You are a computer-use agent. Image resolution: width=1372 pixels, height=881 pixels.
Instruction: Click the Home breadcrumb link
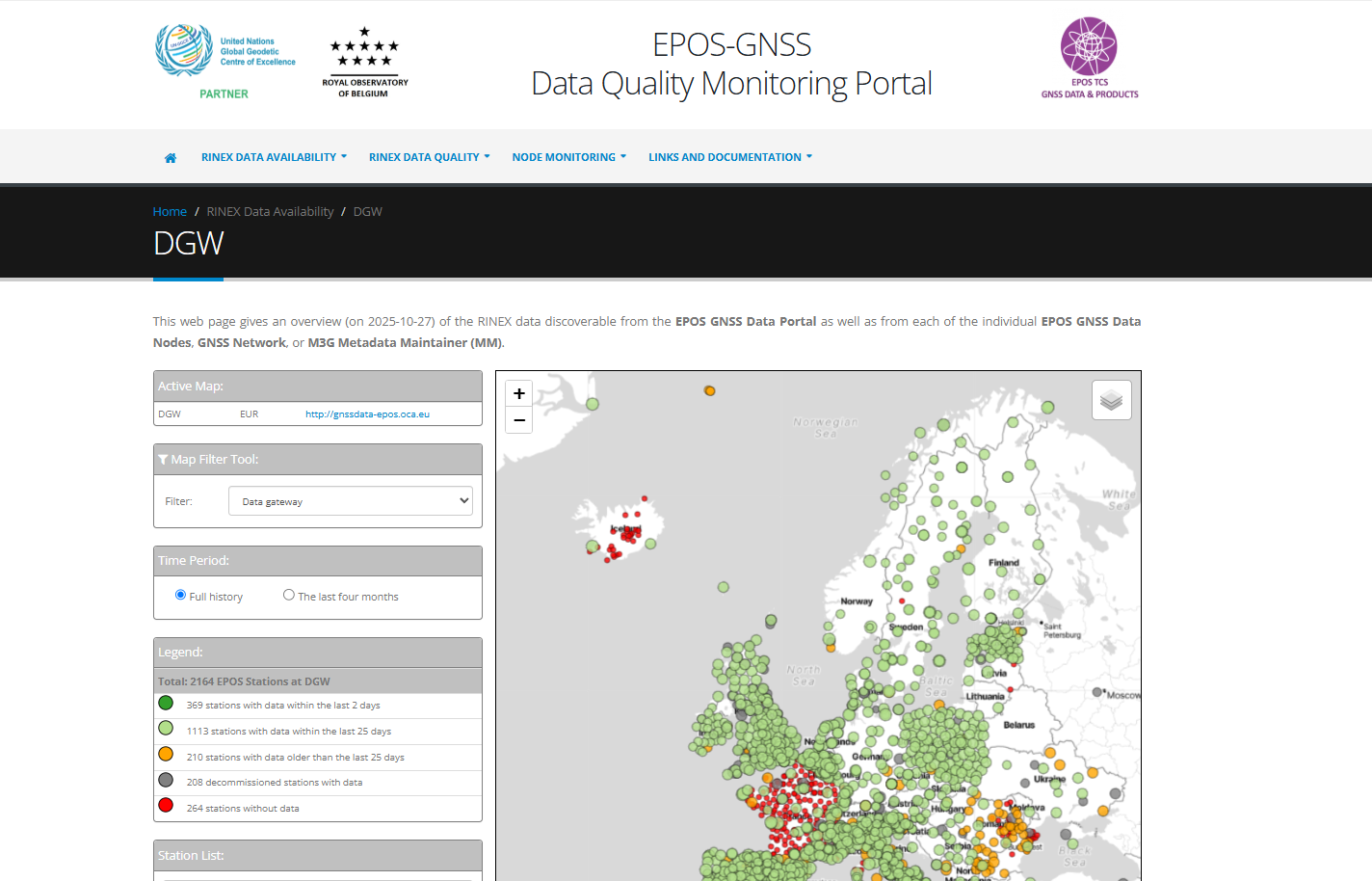click(170, 211)
